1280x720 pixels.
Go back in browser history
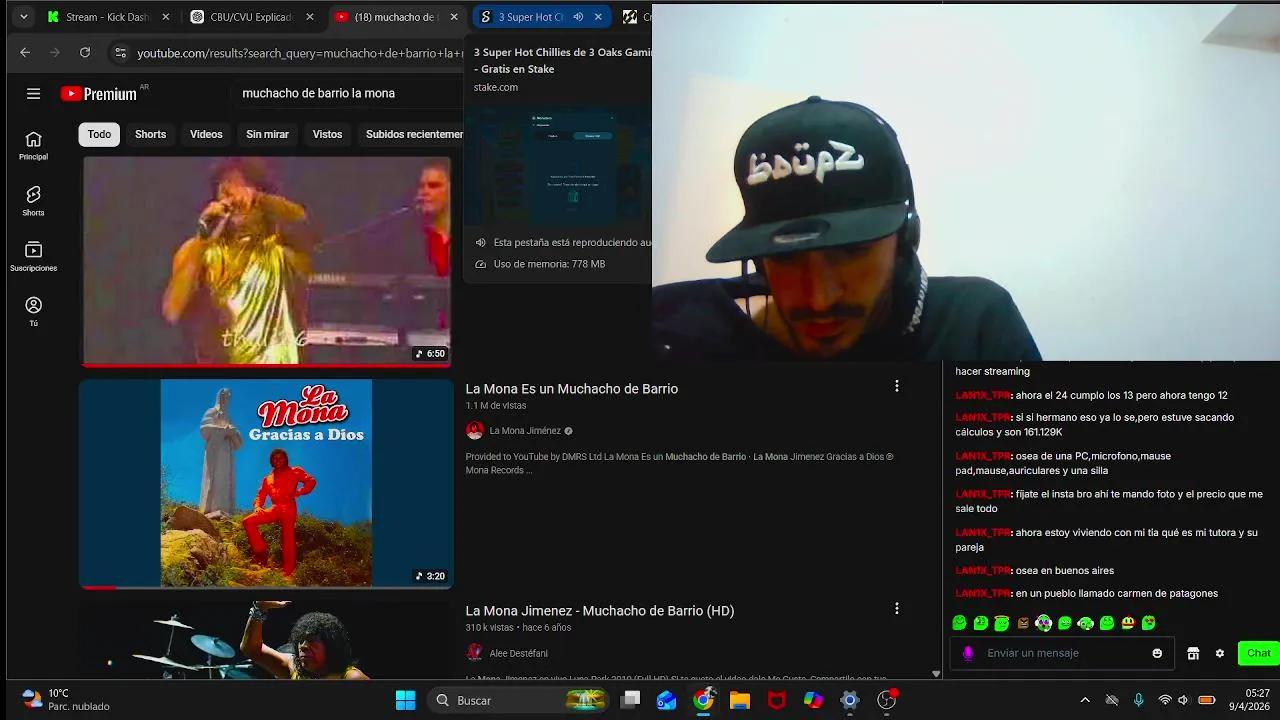[x=25, y=53]
